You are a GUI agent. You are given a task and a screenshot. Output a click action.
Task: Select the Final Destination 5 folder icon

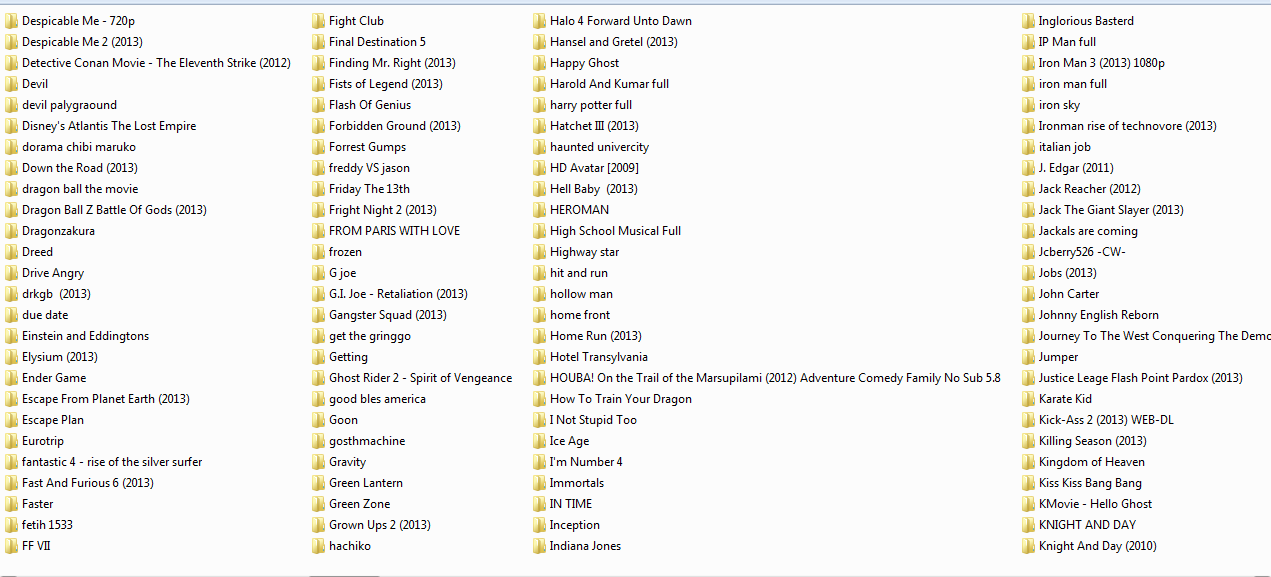(318, 42)
